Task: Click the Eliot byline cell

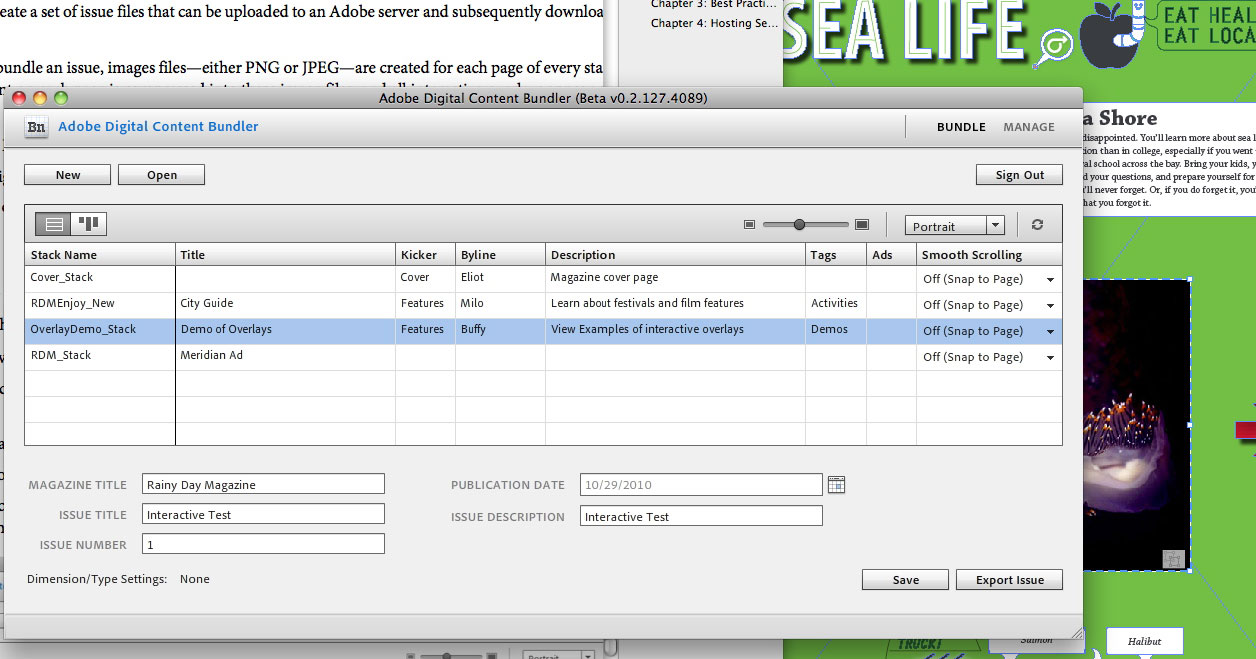Action: [x=500, y=277]
